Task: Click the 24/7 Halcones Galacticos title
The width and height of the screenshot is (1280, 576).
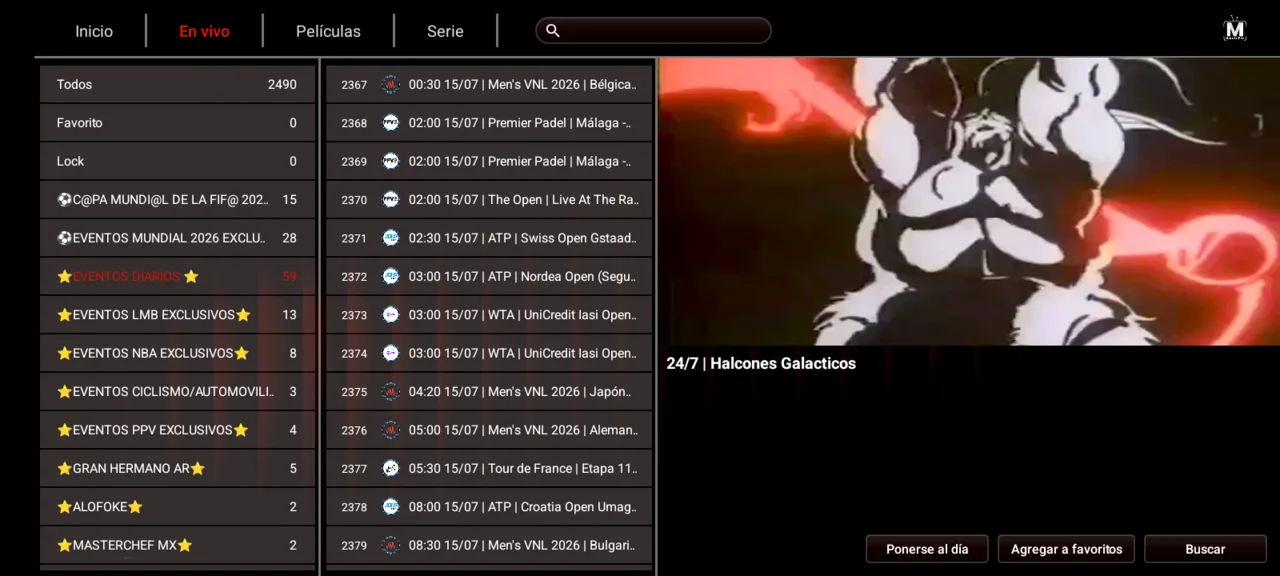Action: [x=761, y=364]
